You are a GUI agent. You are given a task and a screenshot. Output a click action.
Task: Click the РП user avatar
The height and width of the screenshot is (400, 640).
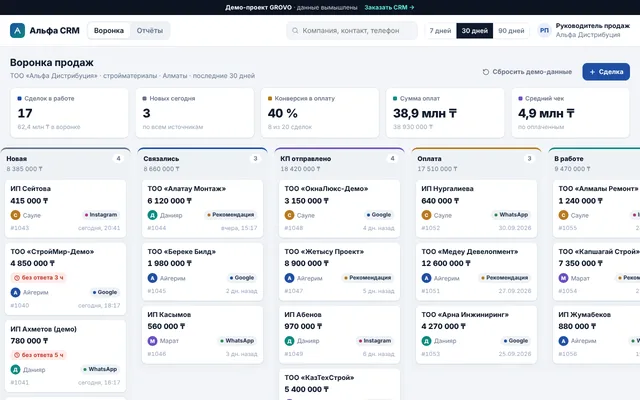pos(544,31)
